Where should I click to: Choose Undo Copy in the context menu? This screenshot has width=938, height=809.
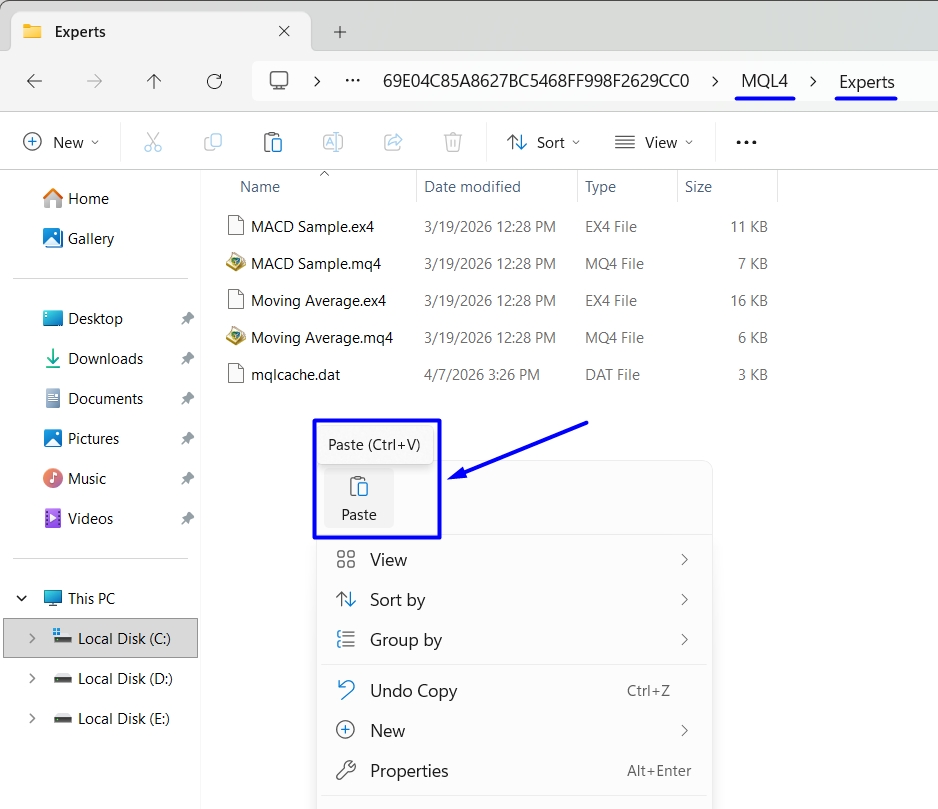point(514,691)
